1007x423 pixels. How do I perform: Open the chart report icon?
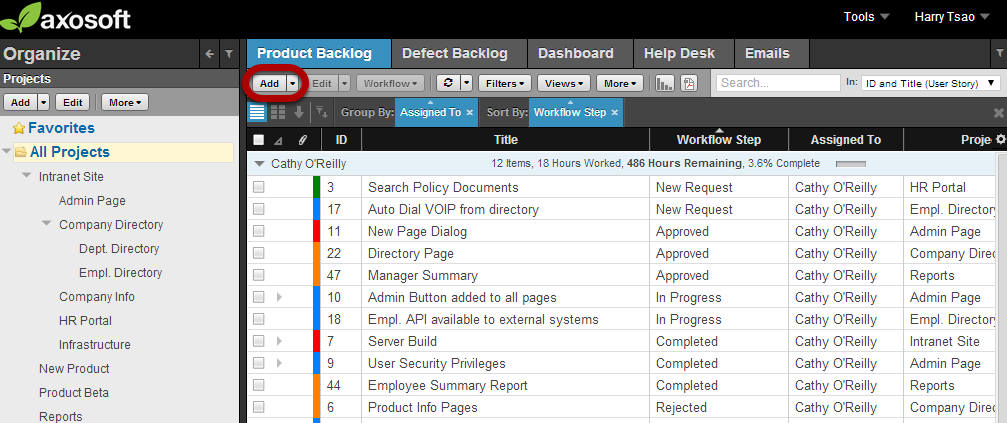[664, 83]
